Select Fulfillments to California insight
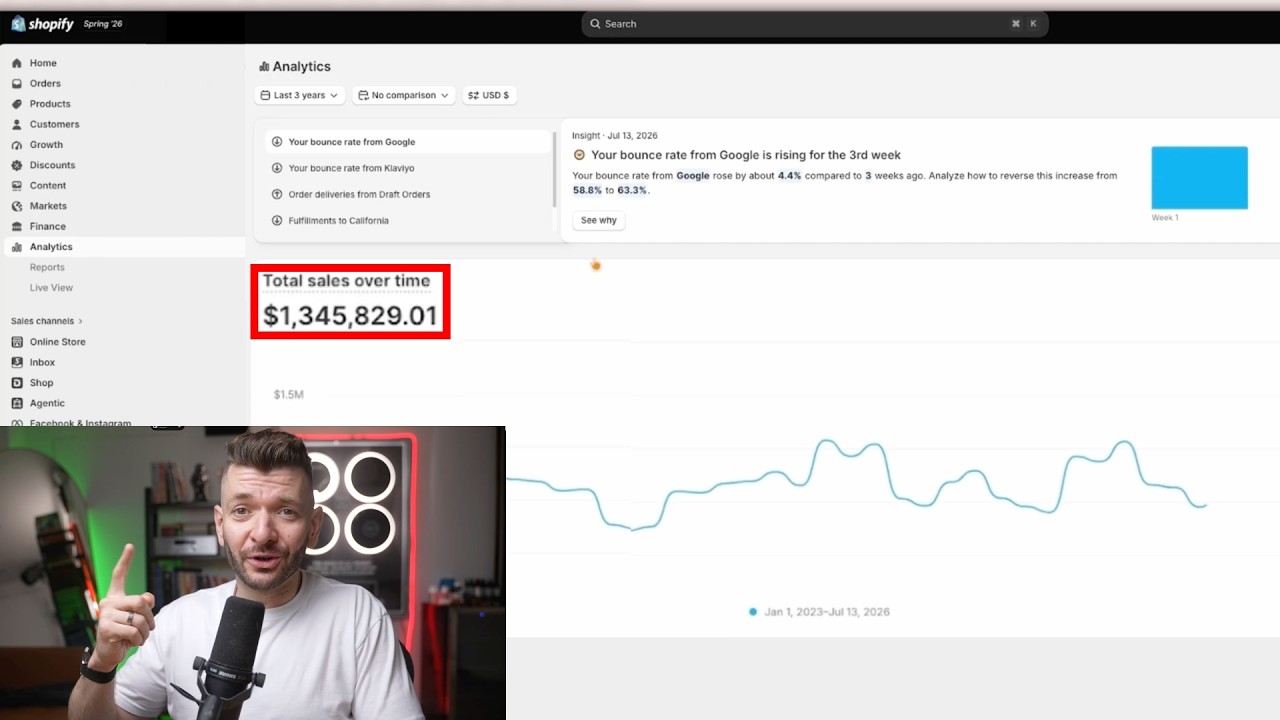 [408, 220]
